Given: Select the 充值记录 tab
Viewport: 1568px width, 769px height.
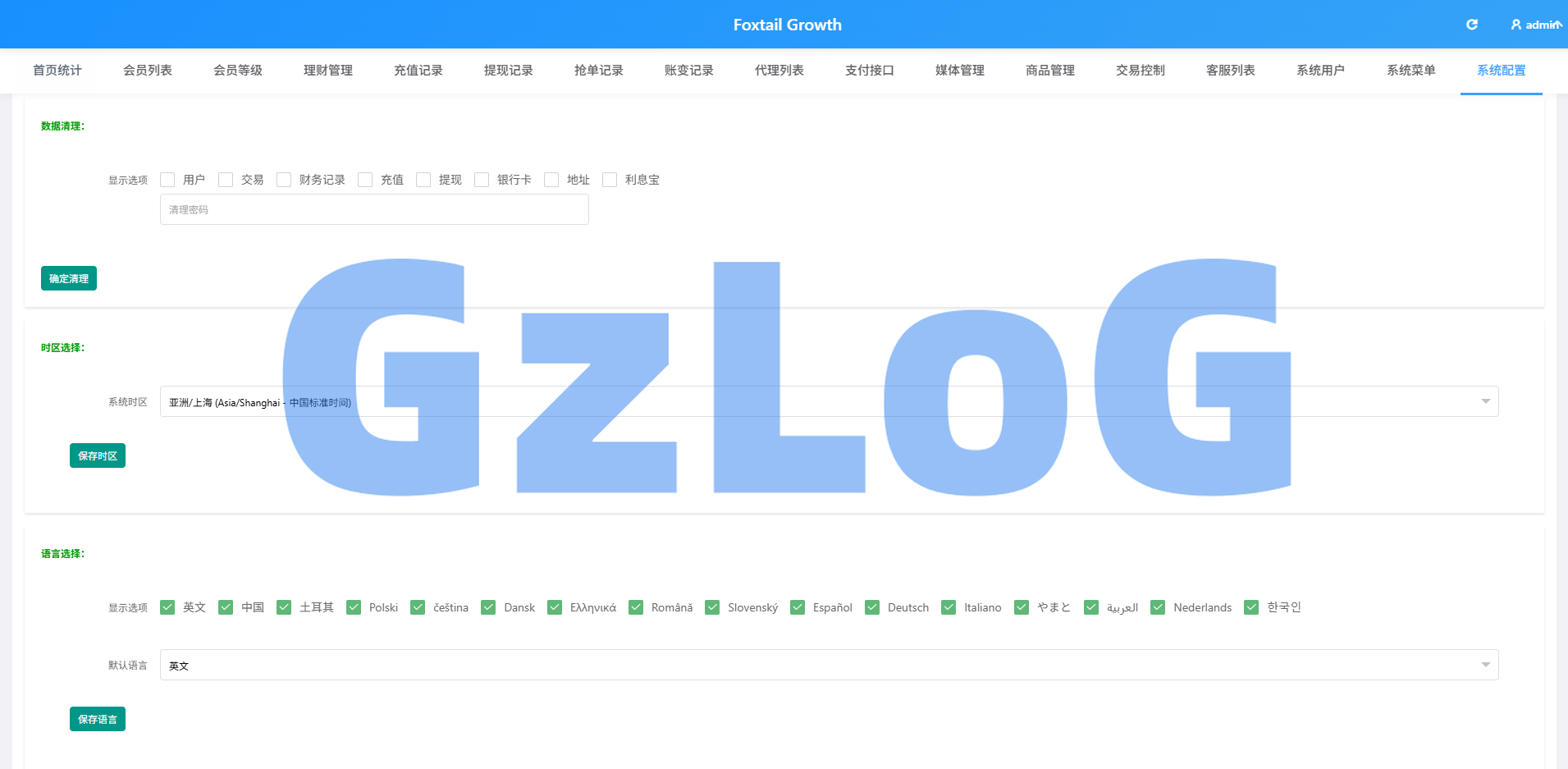Looking at the screenshot, I should click(418, 71).
